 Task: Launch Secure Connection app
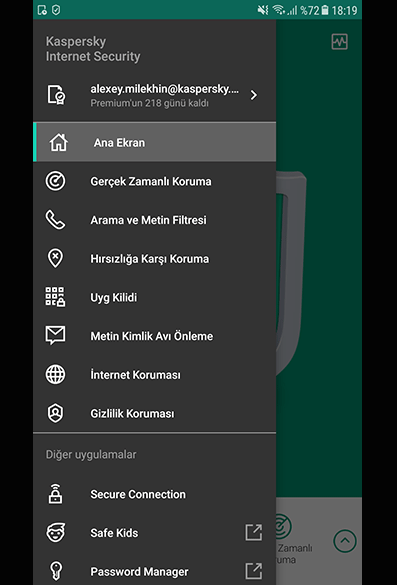pyautogui.click(x=154, y=494)
